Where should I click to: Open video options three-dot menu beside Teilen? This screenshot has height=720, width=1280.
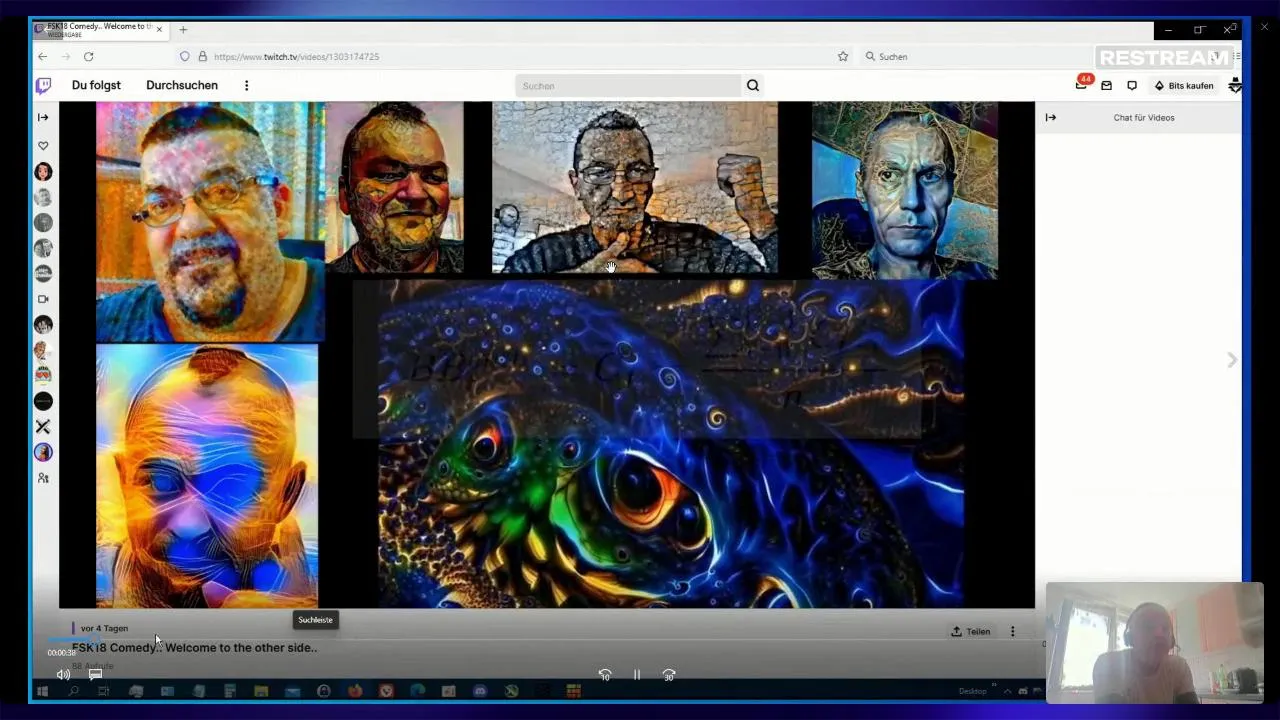1012,631
